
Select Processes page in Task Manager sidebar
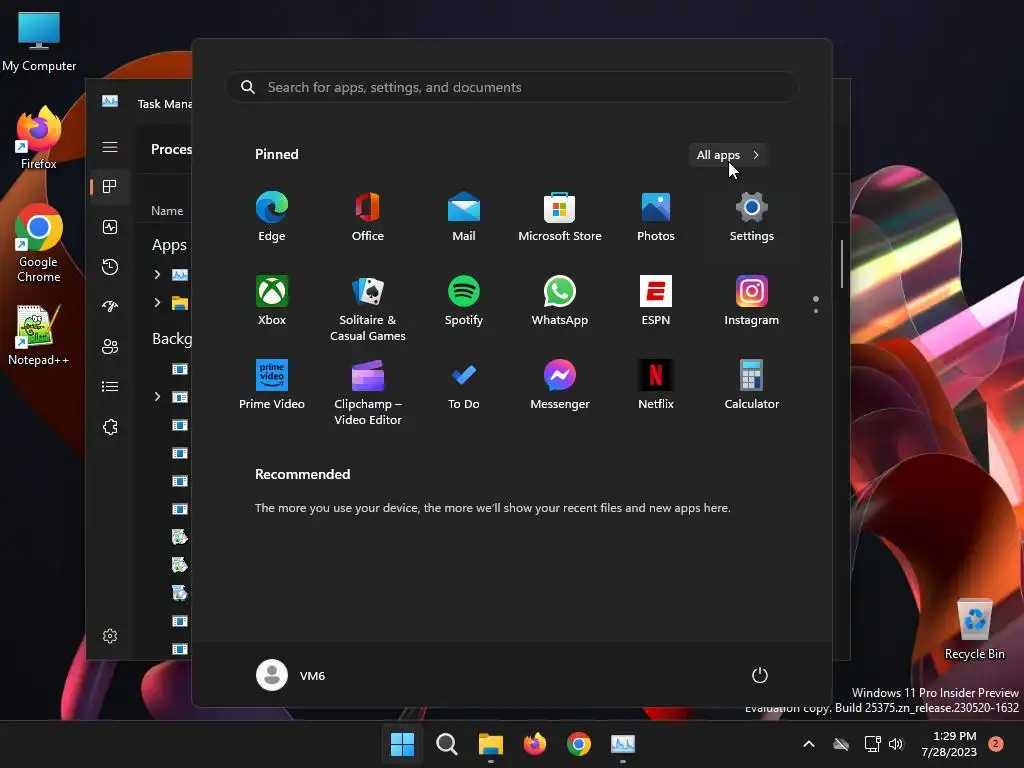tap(110, 187)
